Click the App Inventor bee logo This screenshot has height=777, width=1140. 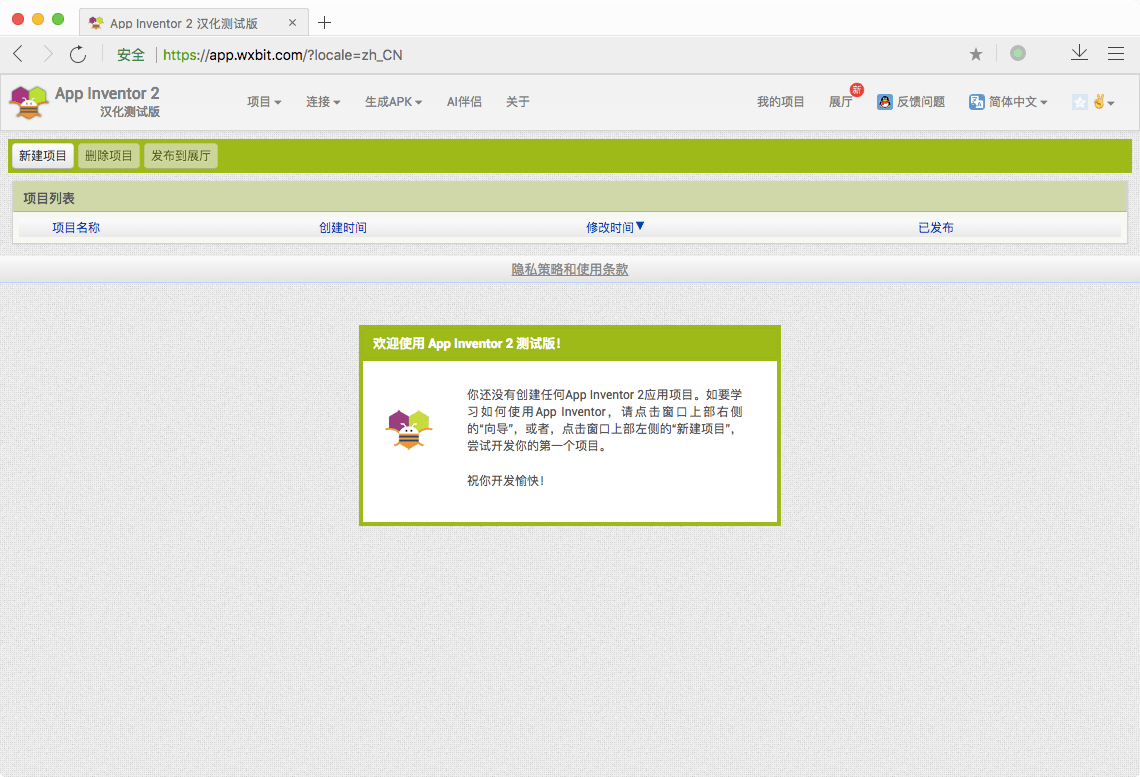click(x=29, y=100)
